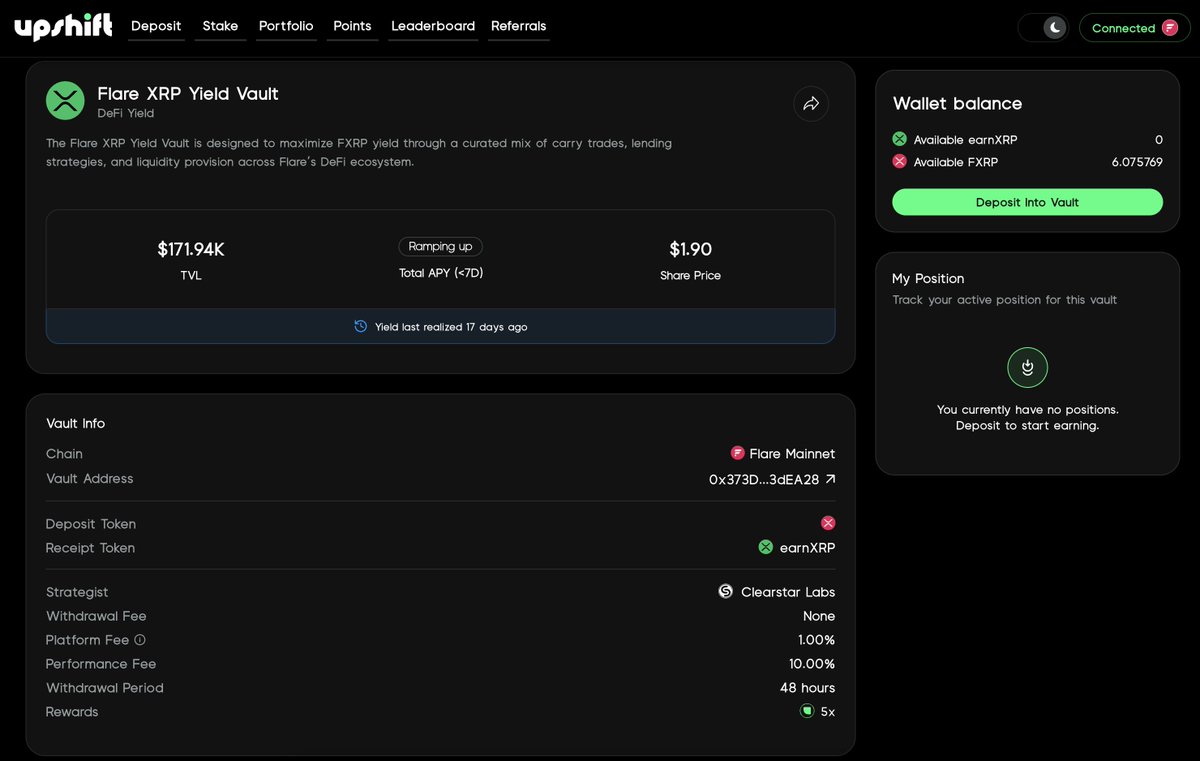Click the My Position heading
The width and height of the screenshot is (1200, 761).
928,278
